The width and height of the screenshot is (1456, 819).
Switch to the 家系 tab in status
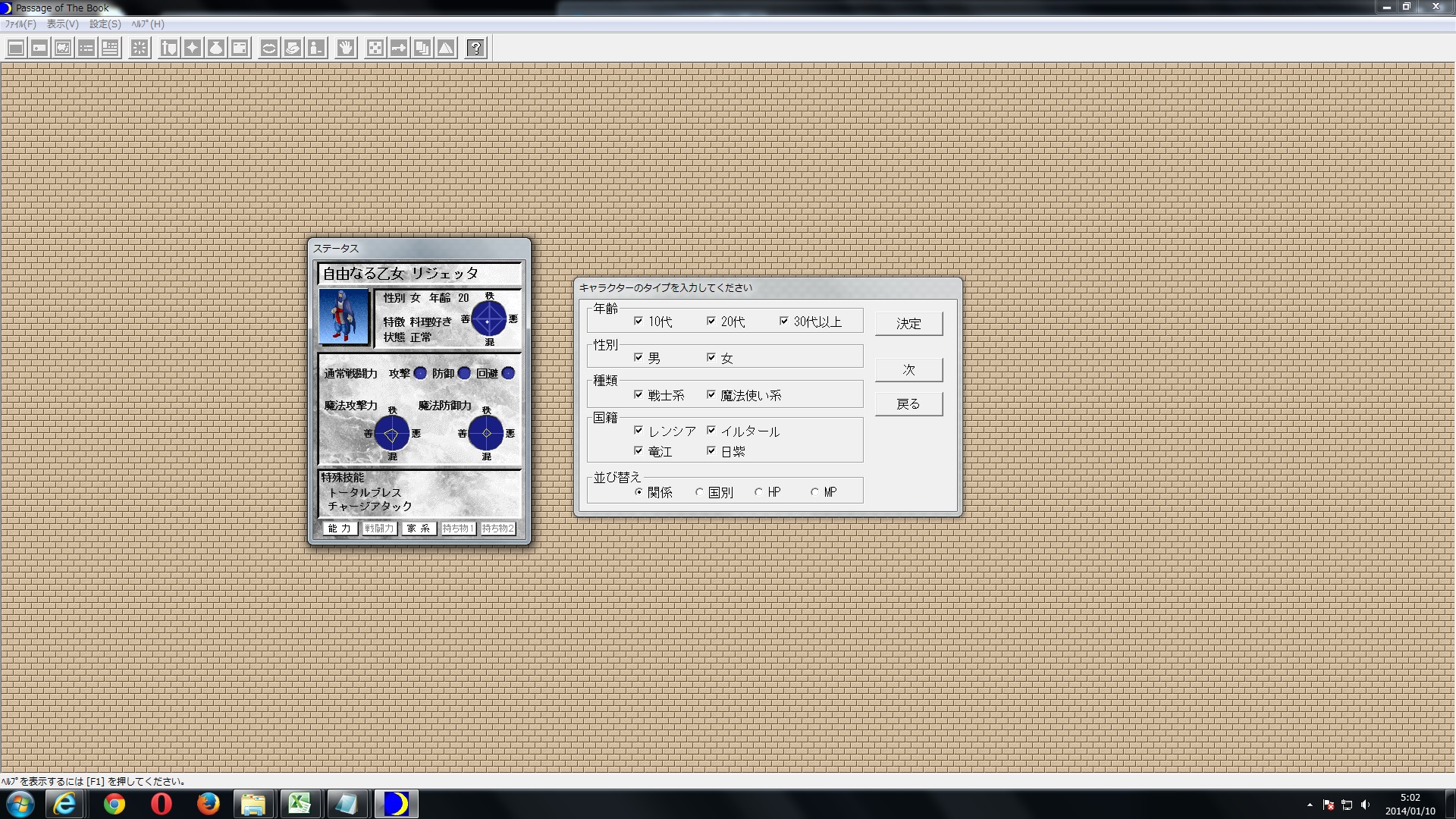click(x=419, y=529)
